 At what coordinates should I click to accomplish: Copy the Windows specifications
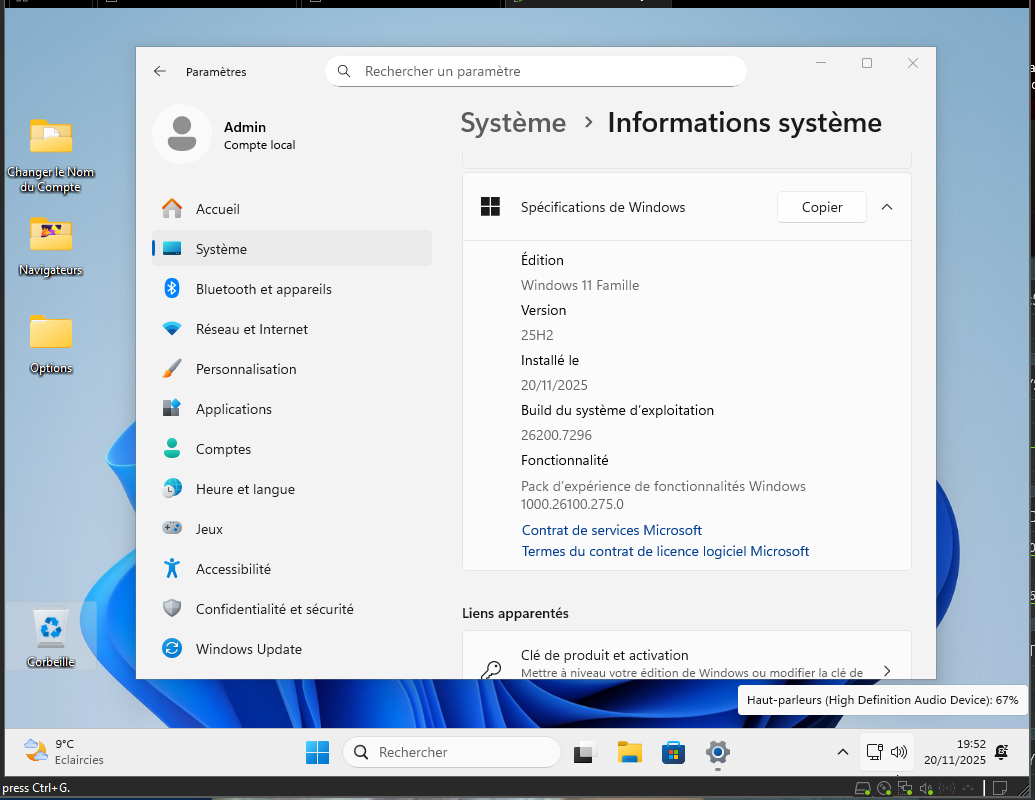pos(821,207)
